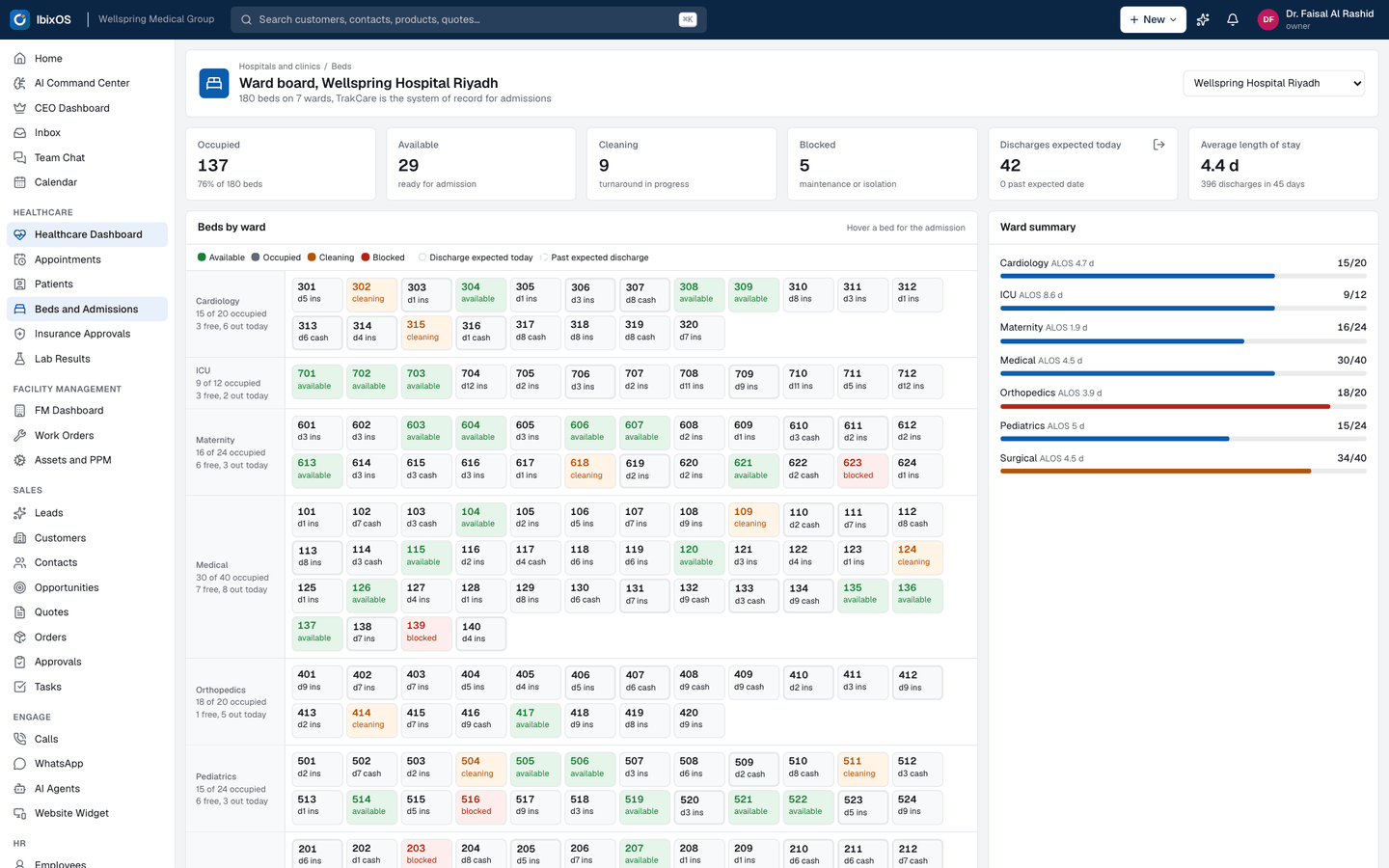The width and height of the screenshot is (1389, 868).
Task: Select available ICU bed 701
Action: tap(317, 381)
